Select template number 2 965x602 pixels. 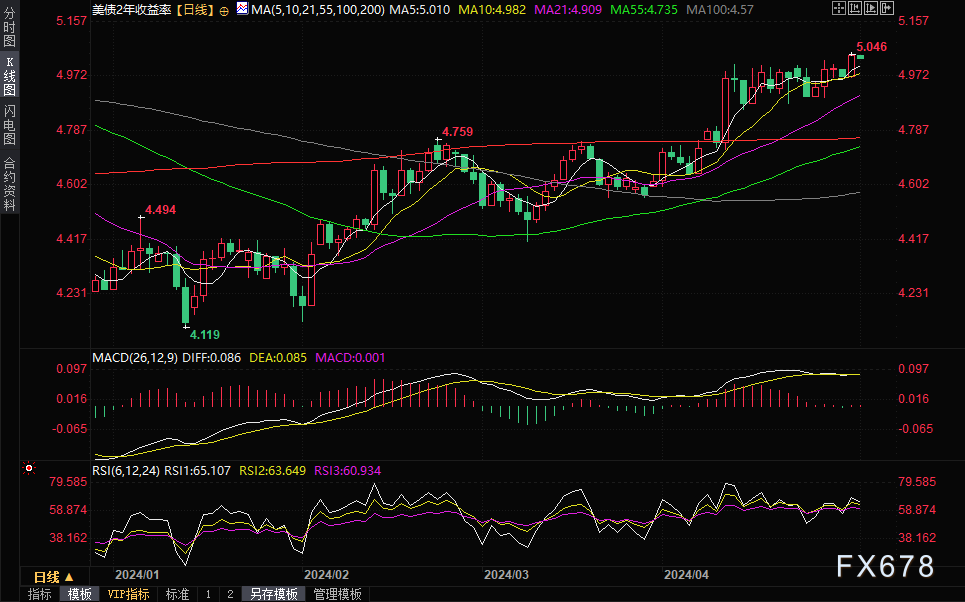(230, 594)
